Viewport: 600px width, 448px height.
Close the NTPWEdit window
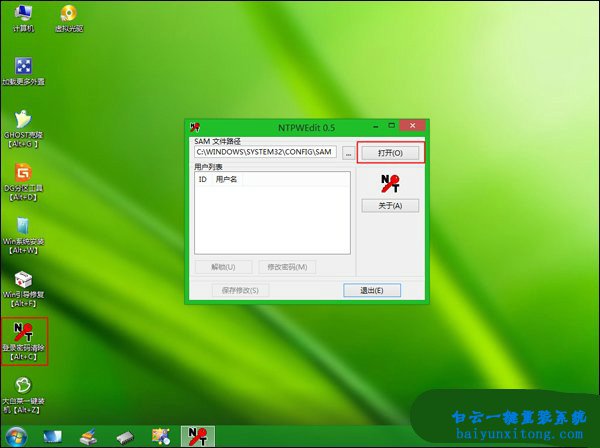pos(412,125)
